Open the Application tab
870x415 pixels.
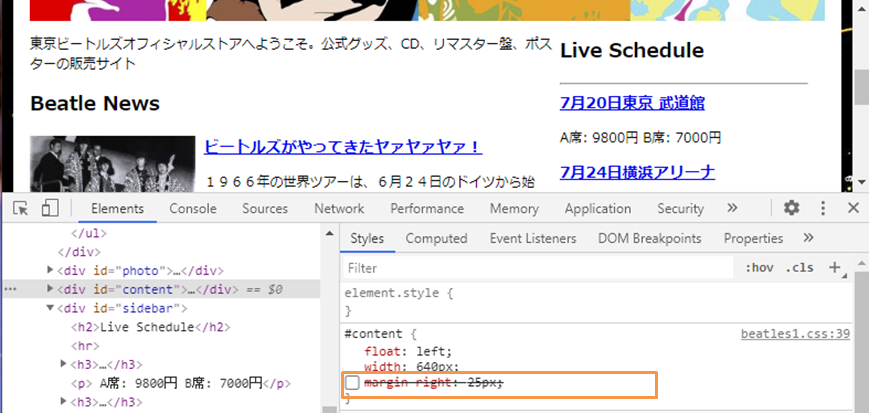(598, 209)
